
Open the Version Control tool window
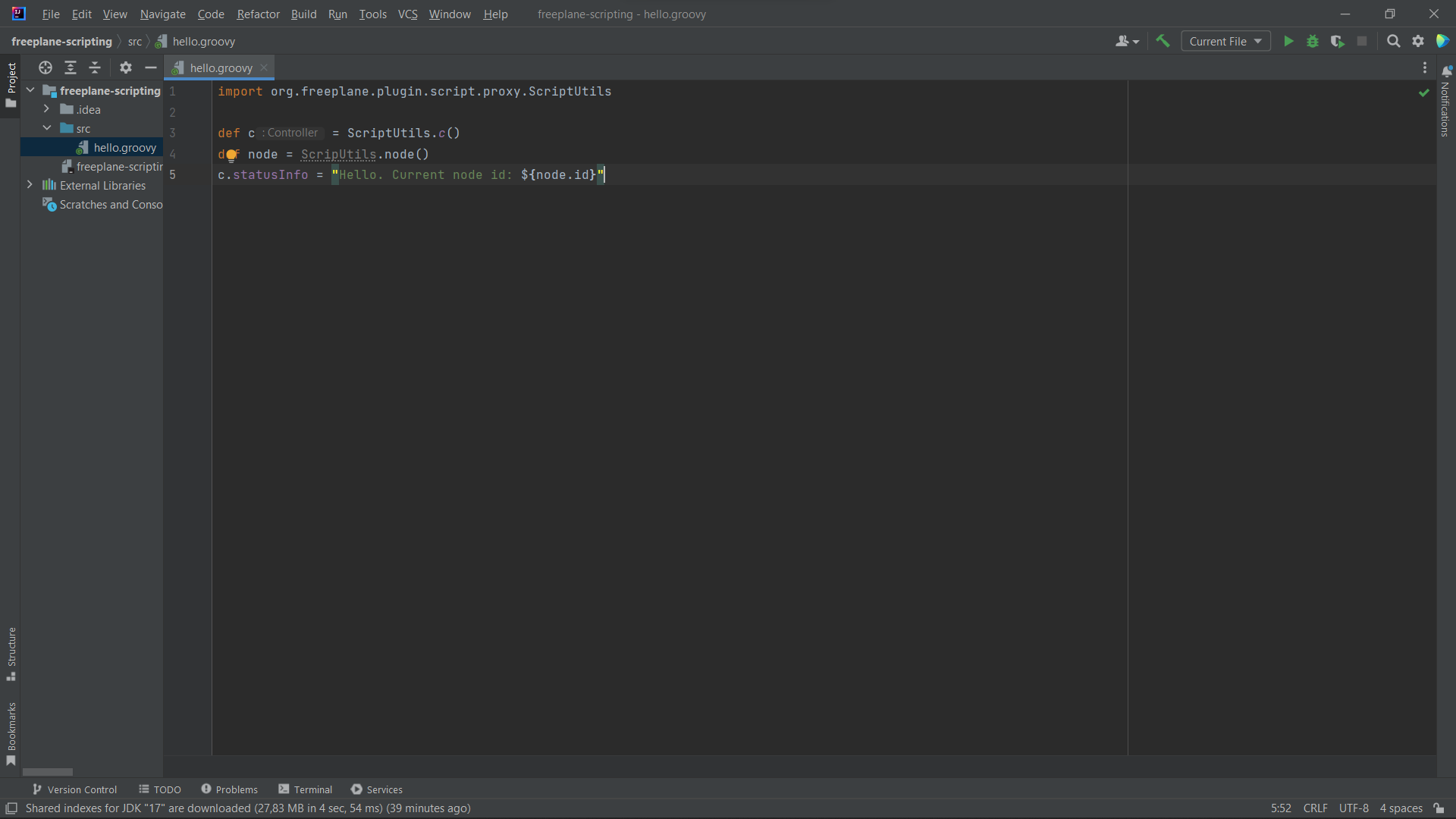point(74,789)
